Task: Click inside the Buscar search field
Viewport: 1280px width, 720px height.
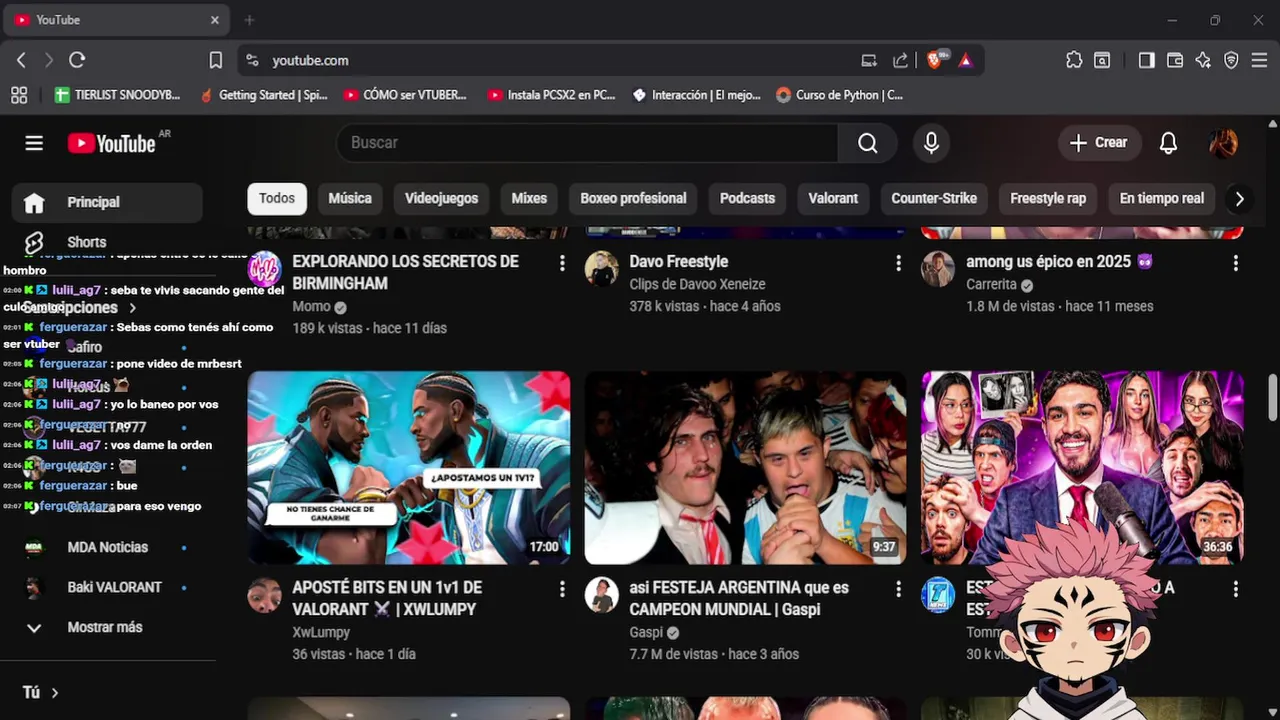Action: point(587,143)
